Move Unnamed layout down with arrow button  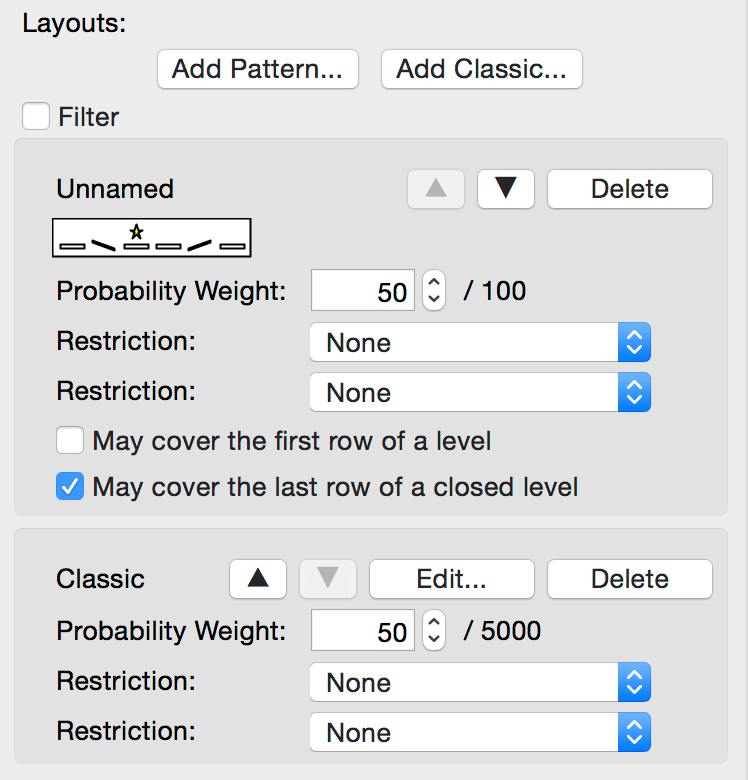tap(505, 189)
